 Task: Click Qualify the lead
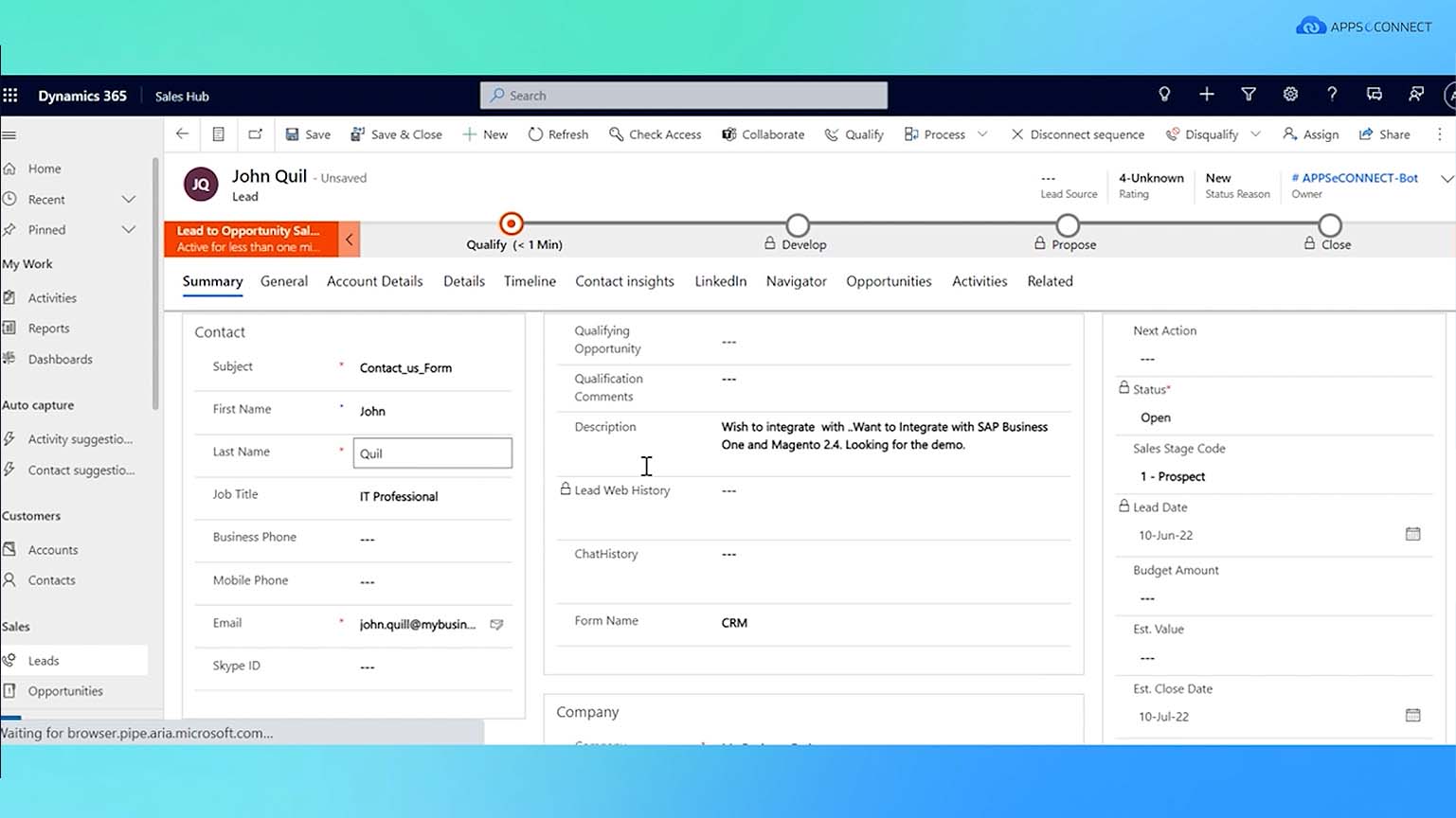pyautogui.click(x=854, y=134)
